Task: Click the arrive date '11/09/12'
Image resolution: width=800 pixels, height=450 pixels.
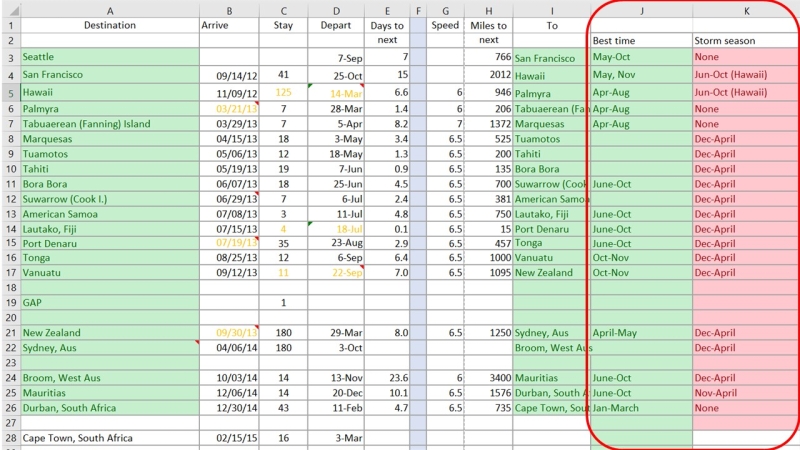Action: click(x=229, y=93)
